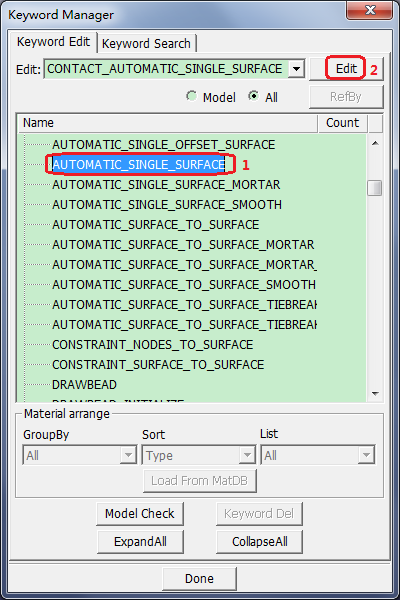Close the Keyword Manager window
The width and height of the screenshot is (400, 600).
point(369,10)
